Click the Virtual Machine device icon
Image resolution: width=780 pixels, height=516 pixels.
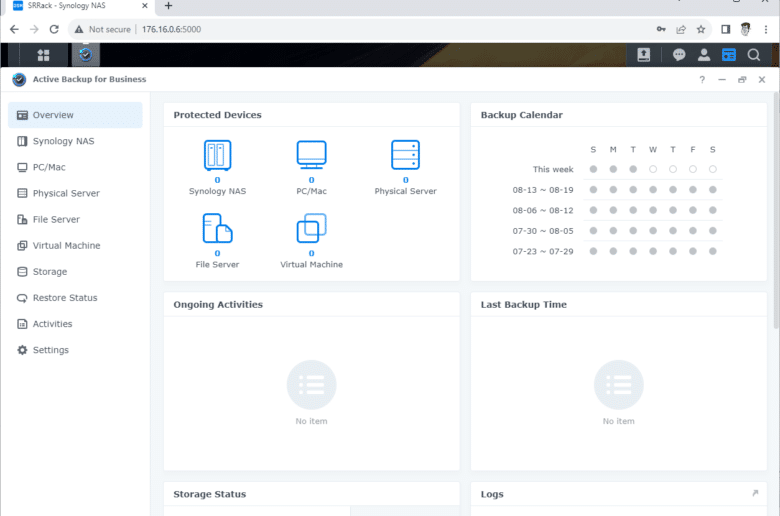point(311,228)
